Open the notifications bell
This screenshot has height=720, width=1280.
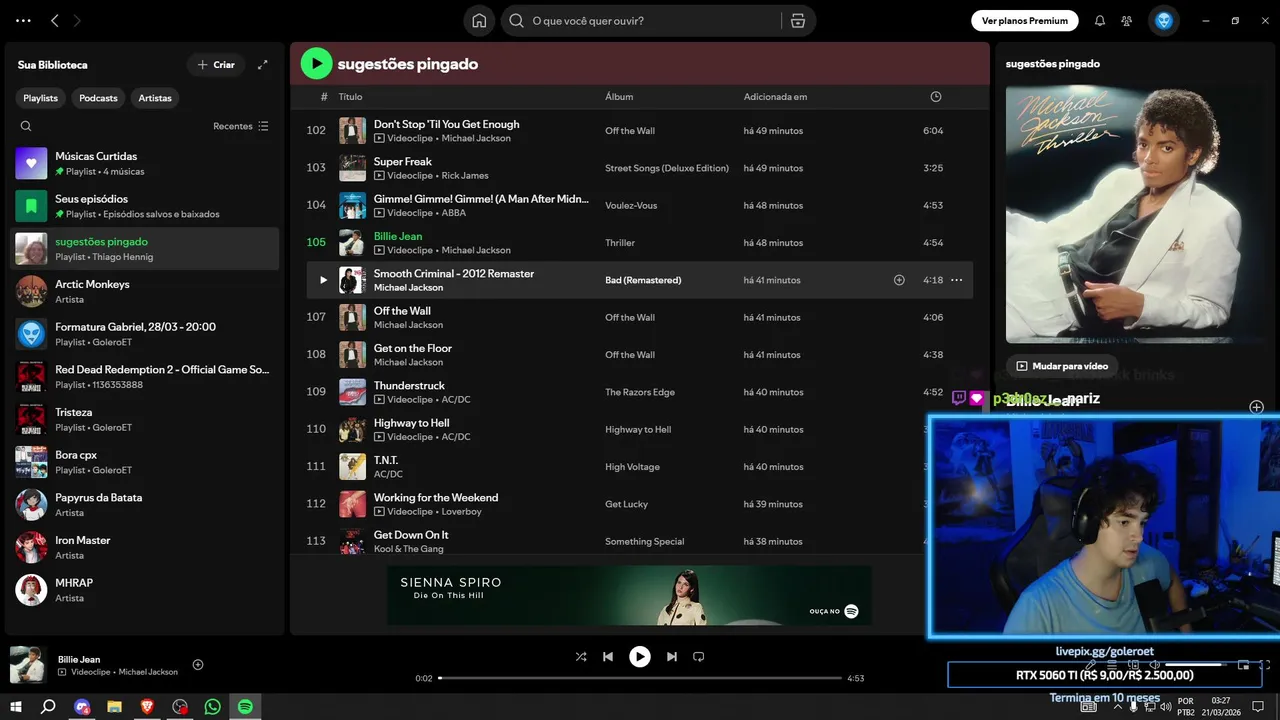(1100, 21)
